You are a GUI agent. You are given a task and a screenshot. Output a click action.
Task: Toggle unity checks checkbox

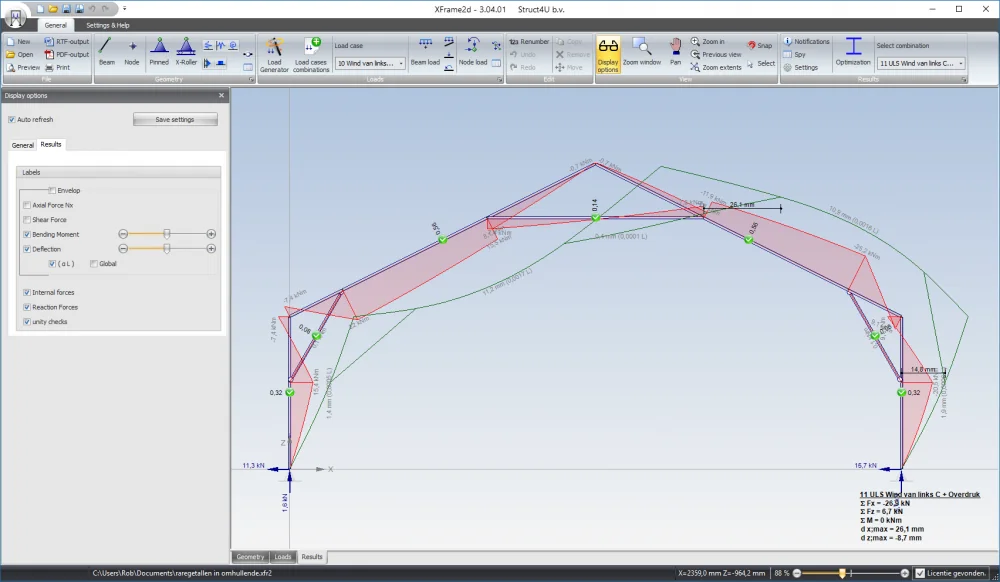pos(27,321)
